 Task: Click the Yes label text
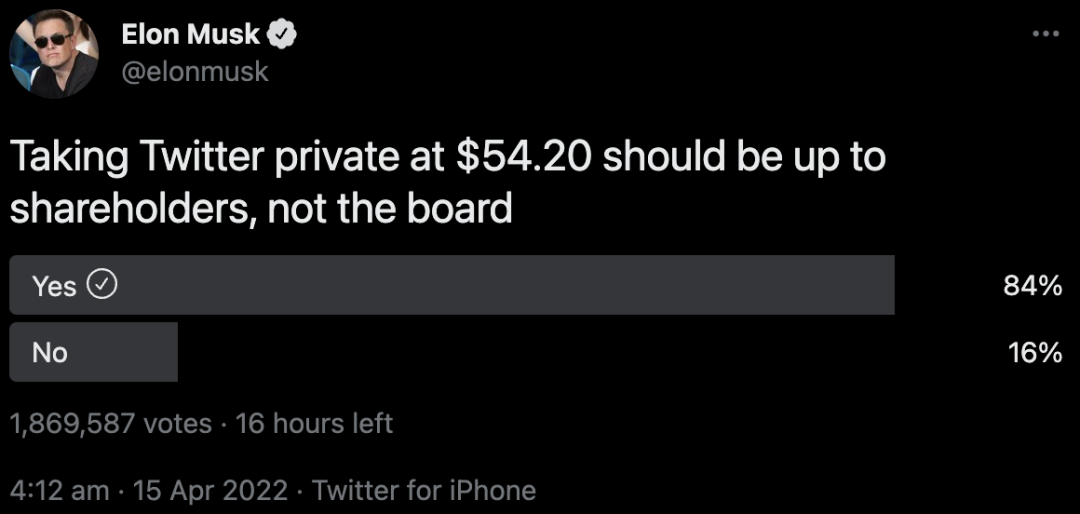(54, 286)
